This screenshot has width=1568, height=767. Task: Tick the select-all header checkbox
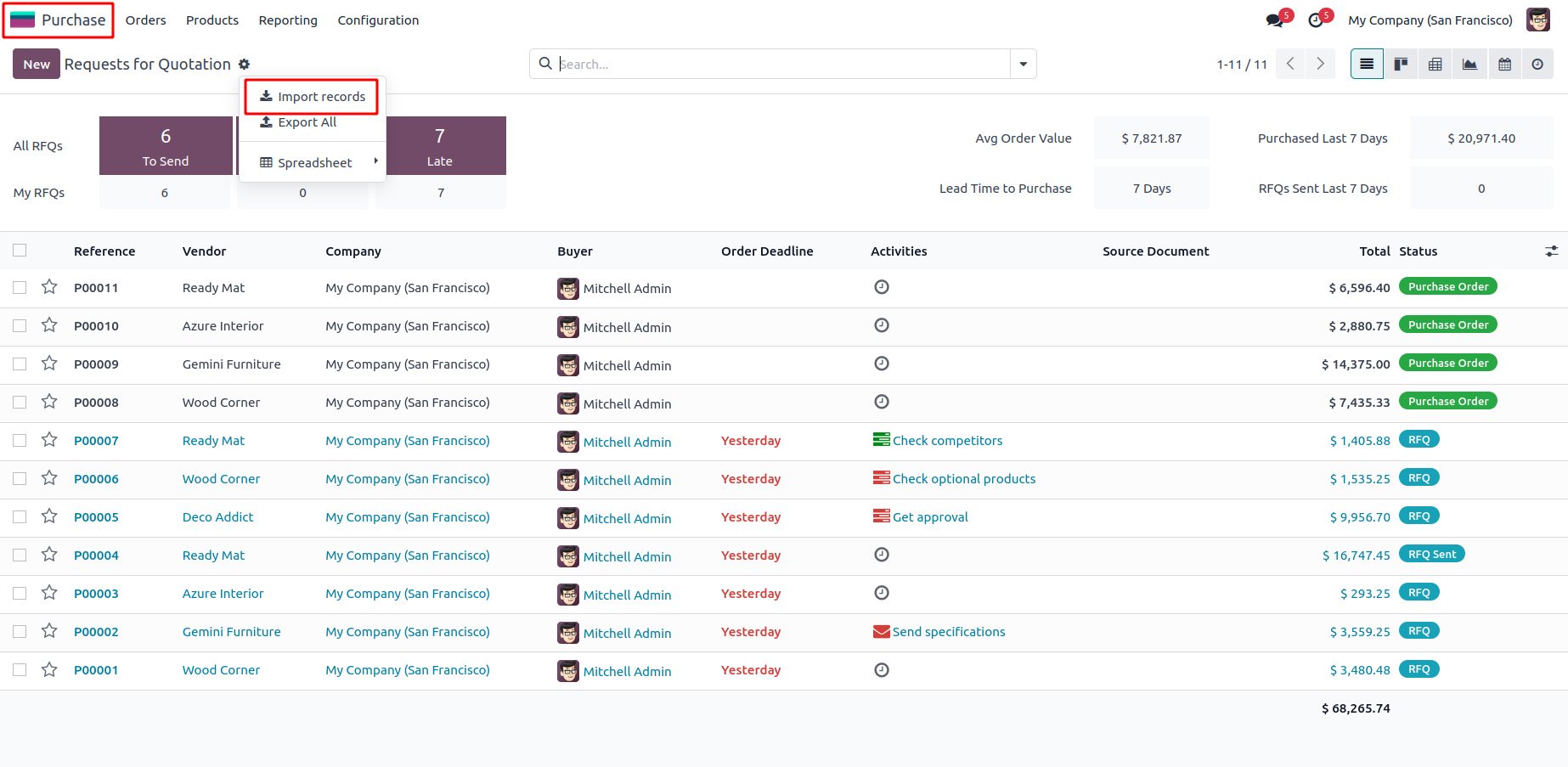[20, 251]
